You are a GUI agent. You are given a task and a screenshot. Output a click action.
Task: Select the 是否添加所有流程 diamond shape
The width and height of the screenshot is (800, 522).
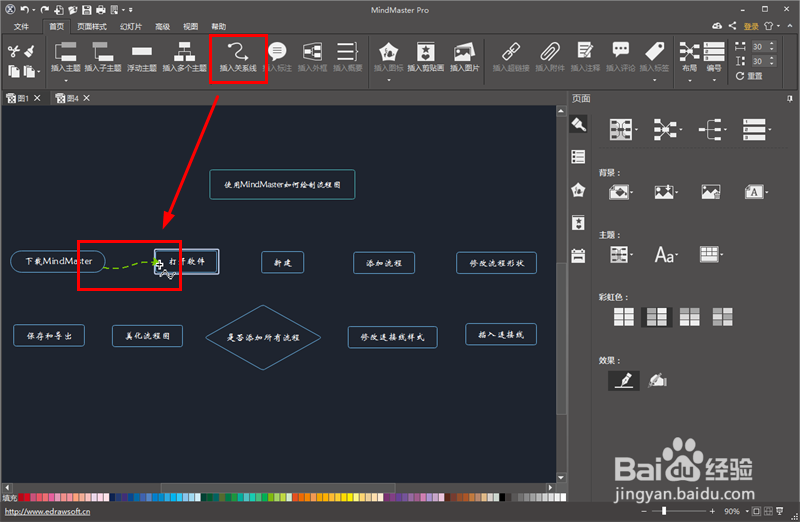point(263,337)
